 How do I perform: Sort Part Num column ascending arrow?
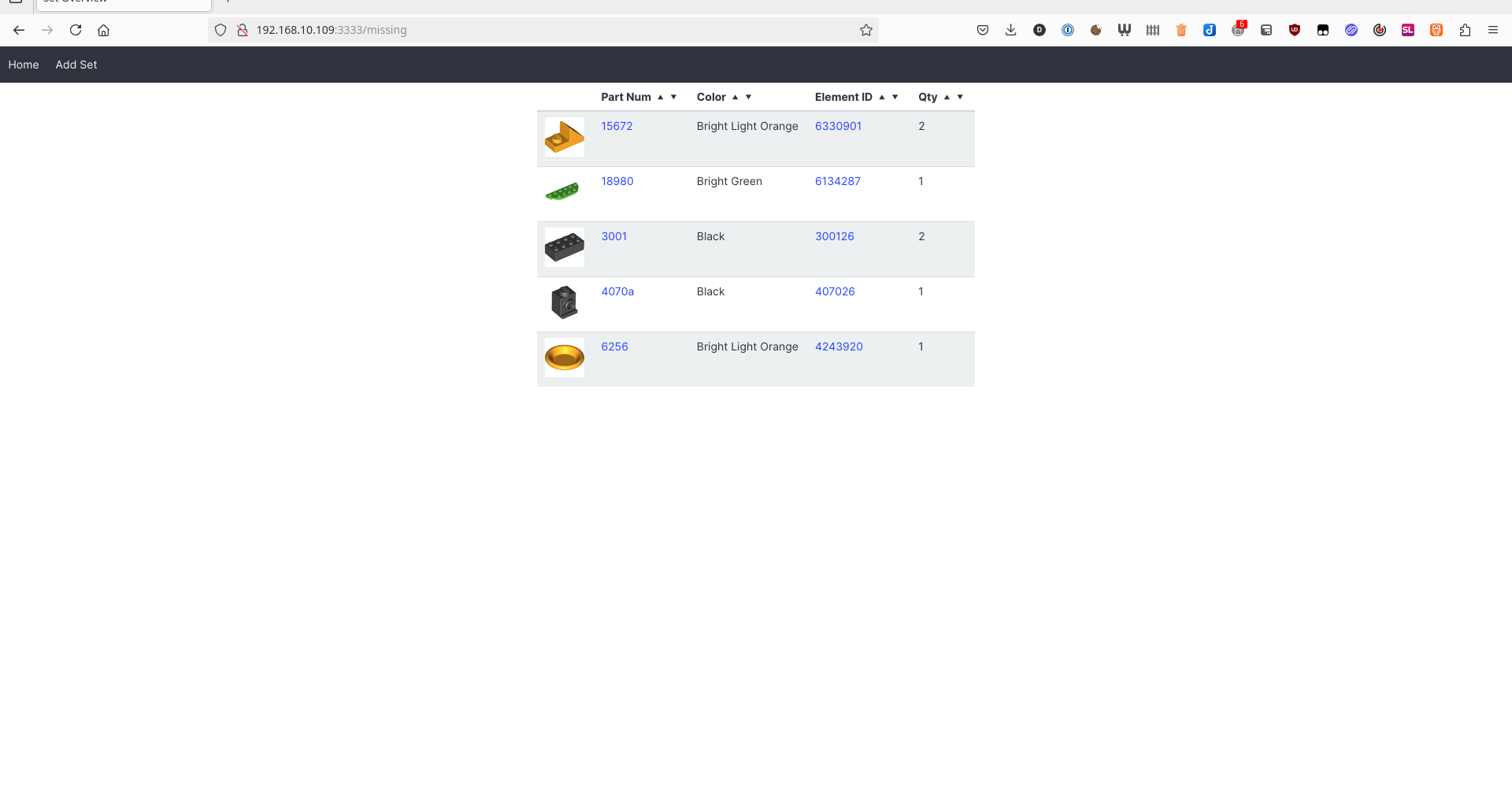pos(660,97)
